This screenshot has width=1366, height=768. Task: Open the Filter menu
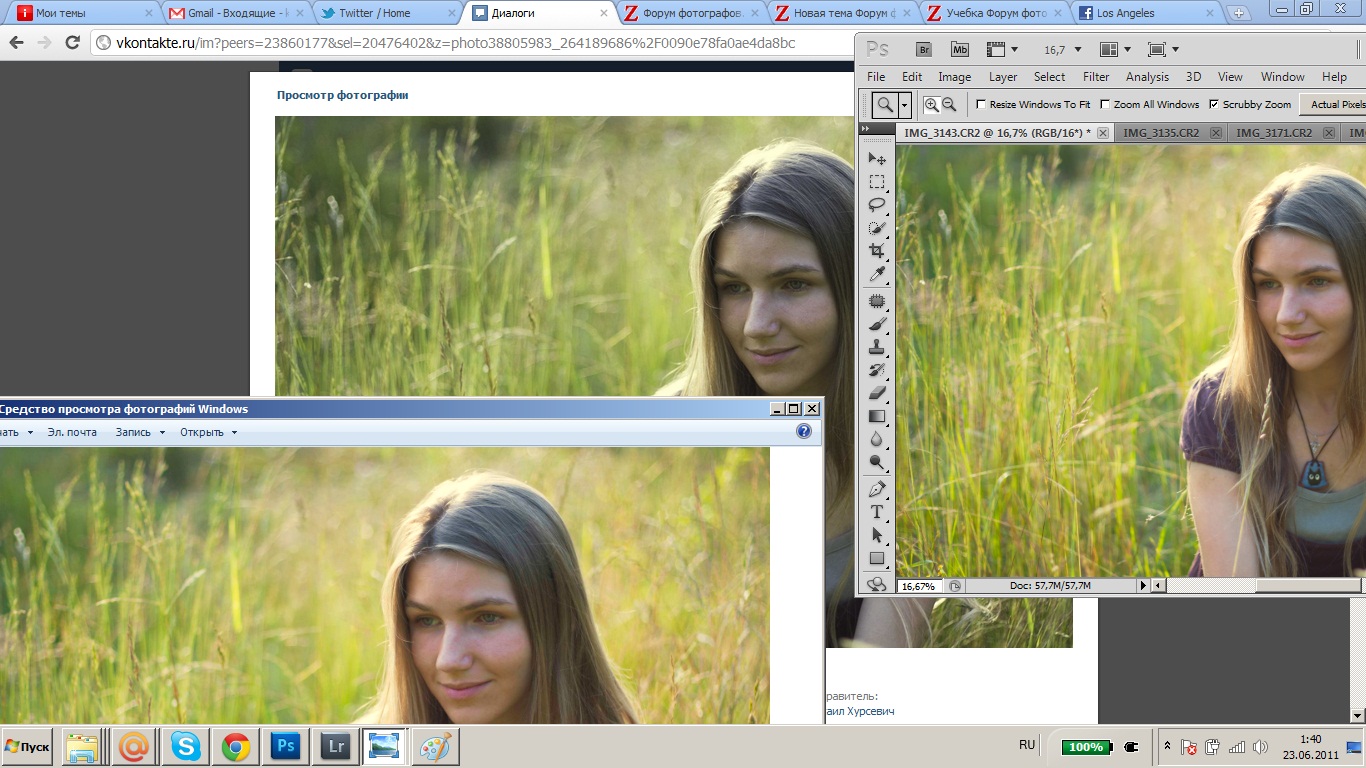click(x=1096, y=77)
